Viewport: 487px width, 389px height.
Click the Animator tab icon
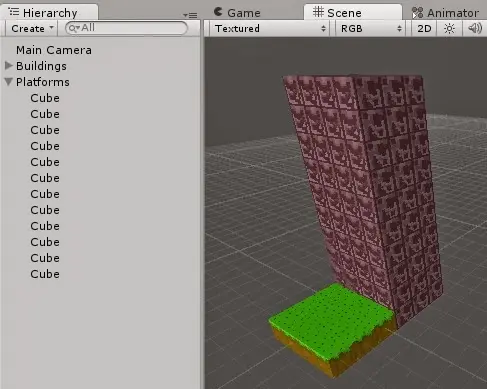point(417,13)
